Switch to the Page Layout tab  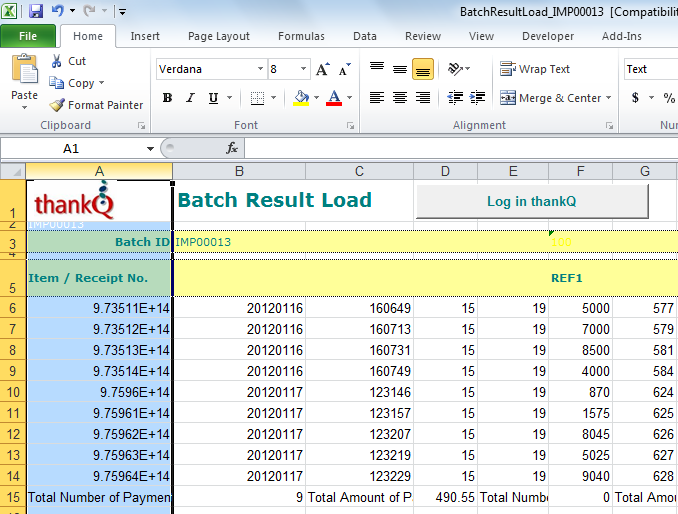[219, 36]
